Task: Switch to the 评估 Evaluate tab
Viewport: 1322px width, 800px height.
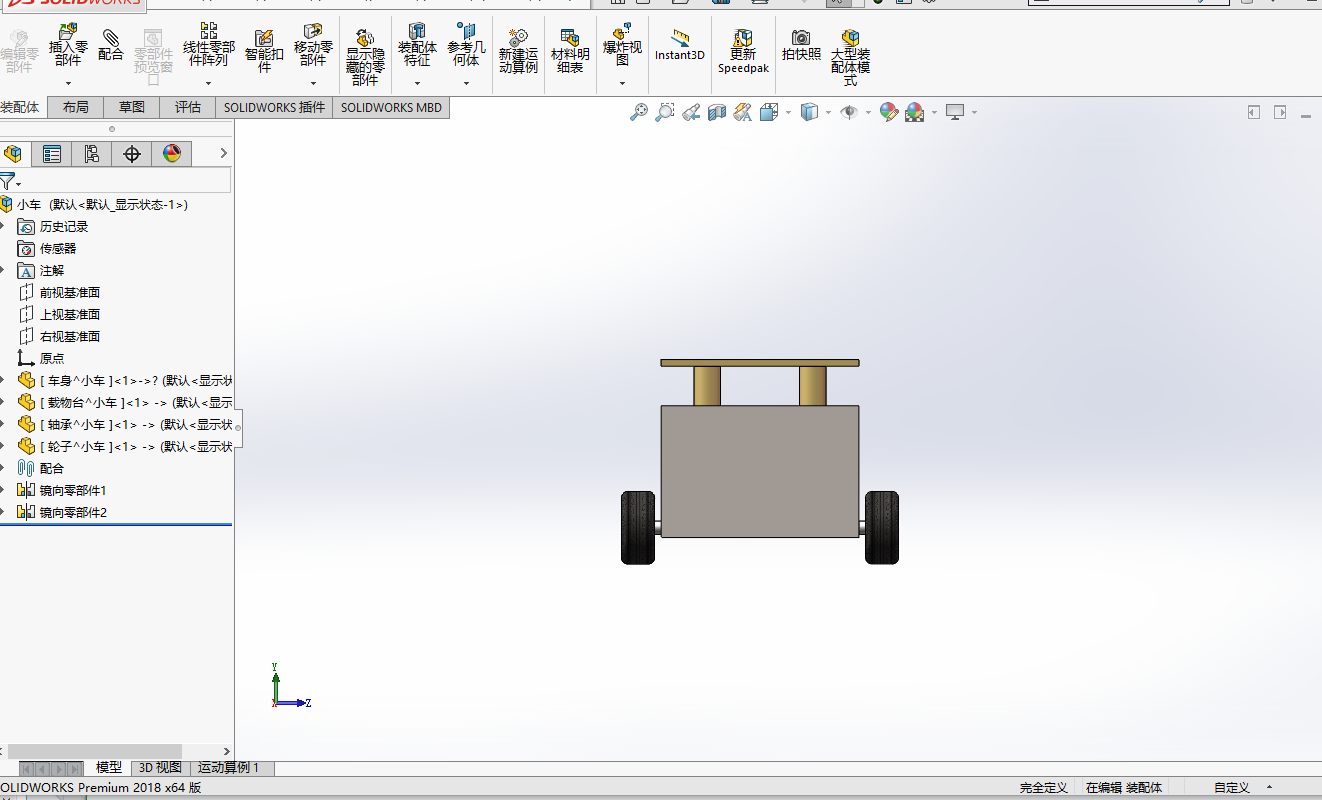Action: tap(188, 107)
